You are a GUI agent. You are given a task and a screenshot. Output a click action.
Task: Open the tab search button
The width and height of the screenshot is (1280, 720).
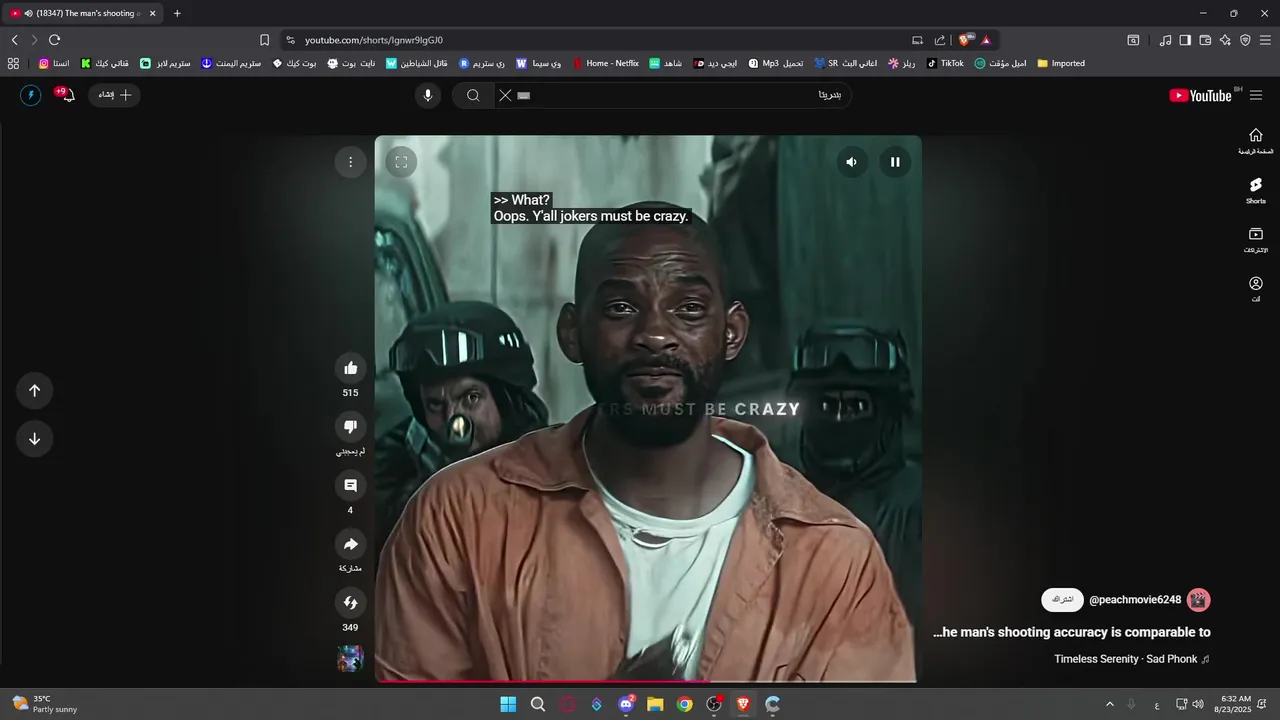click(x=1133, y=40)
